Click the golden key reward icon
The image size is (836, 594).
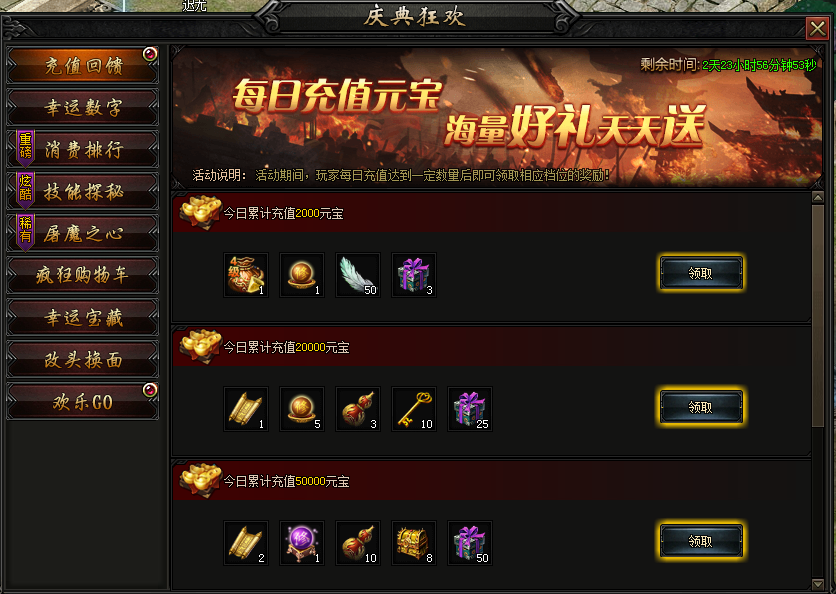pyautogui.click(x=414, y=409)
